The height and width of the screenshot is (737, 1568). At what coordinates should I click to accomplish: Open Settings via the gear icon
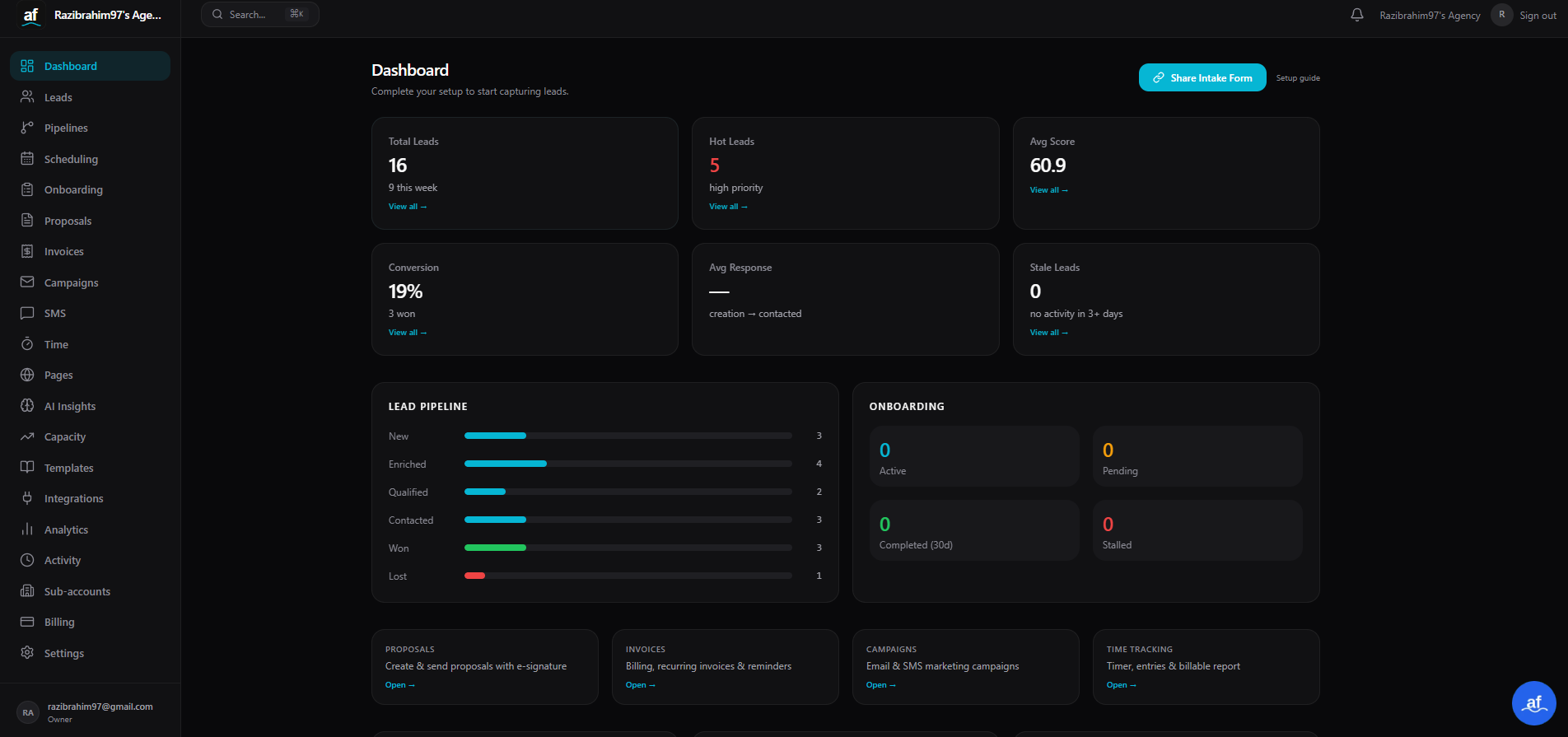[27, 653]
